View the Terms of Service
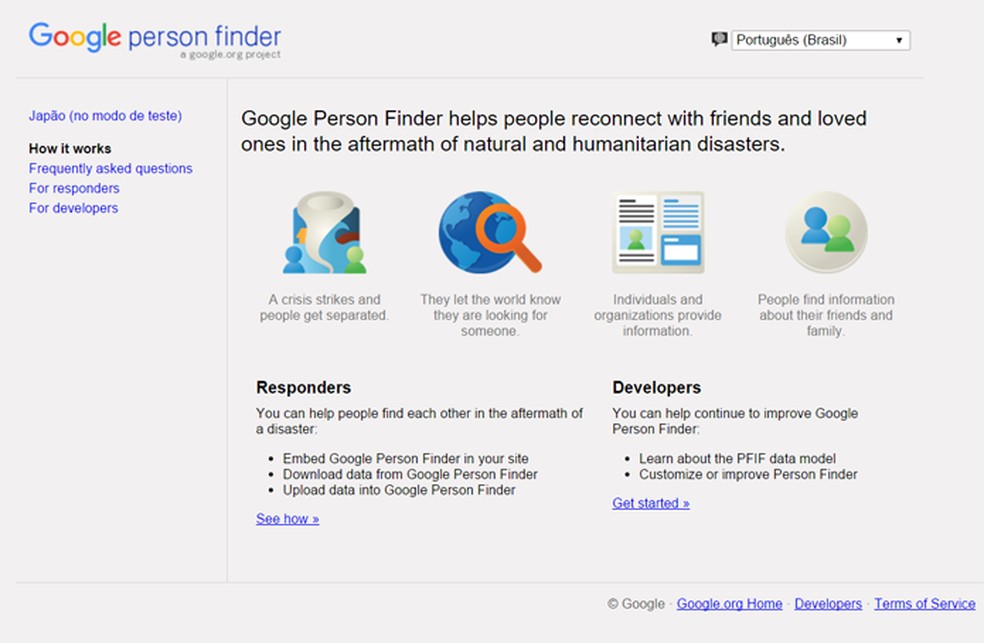Screen dimensions: 984x643 (x=924, y=603)
